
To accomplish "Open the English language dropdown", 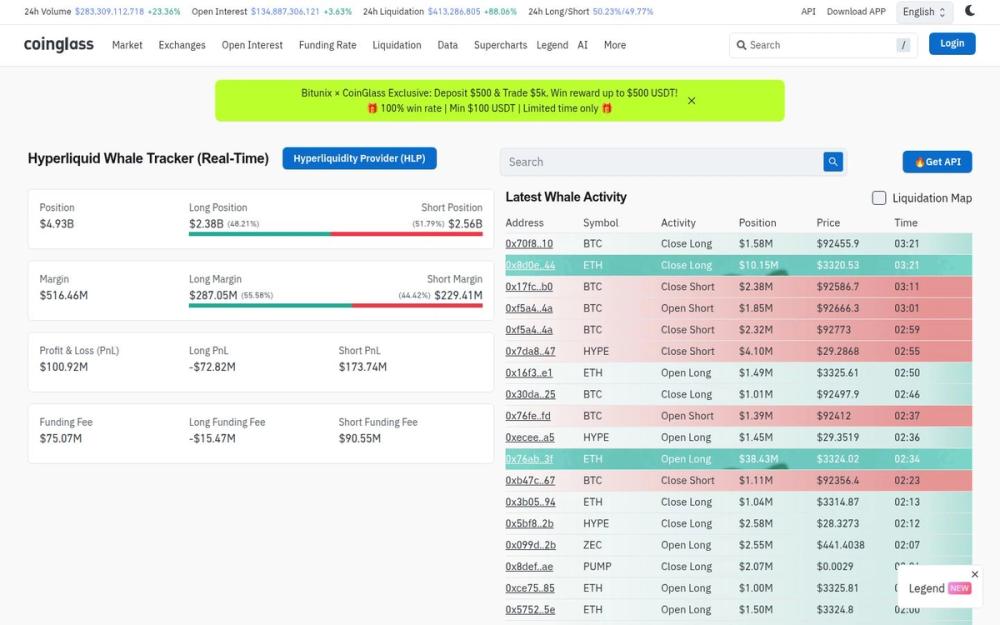I will click(x=924, y=12).
